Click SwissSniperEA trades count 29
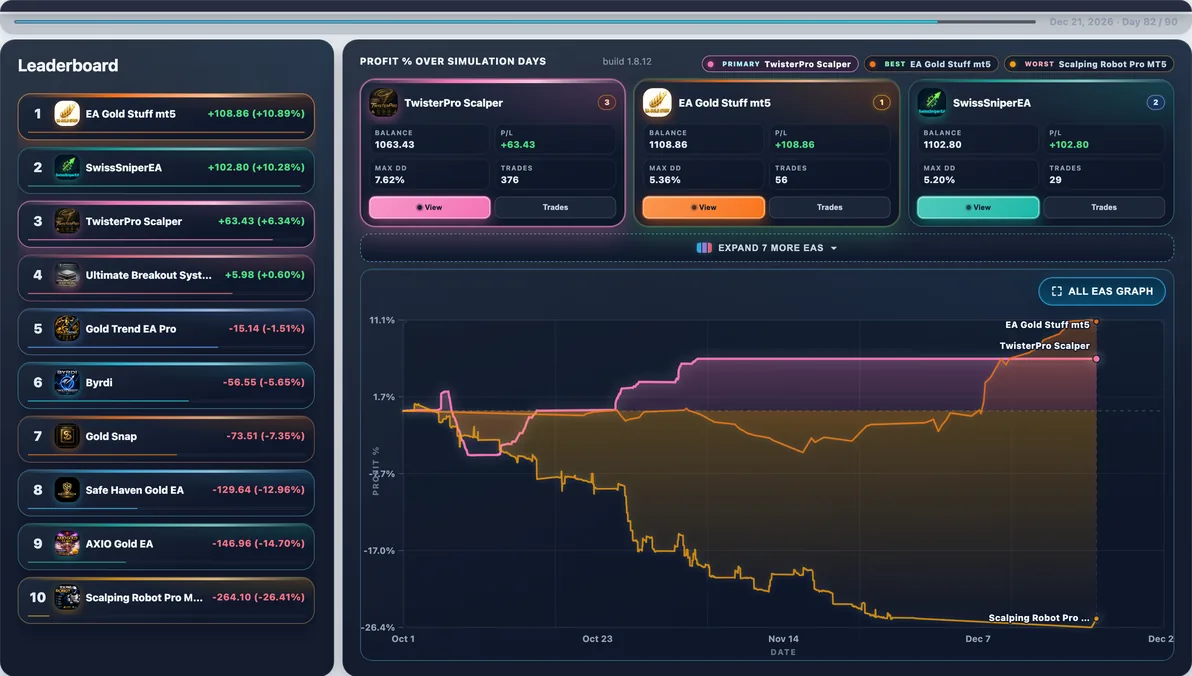The width and height of the screenshot is (1192, 676). coord(1055,180)
